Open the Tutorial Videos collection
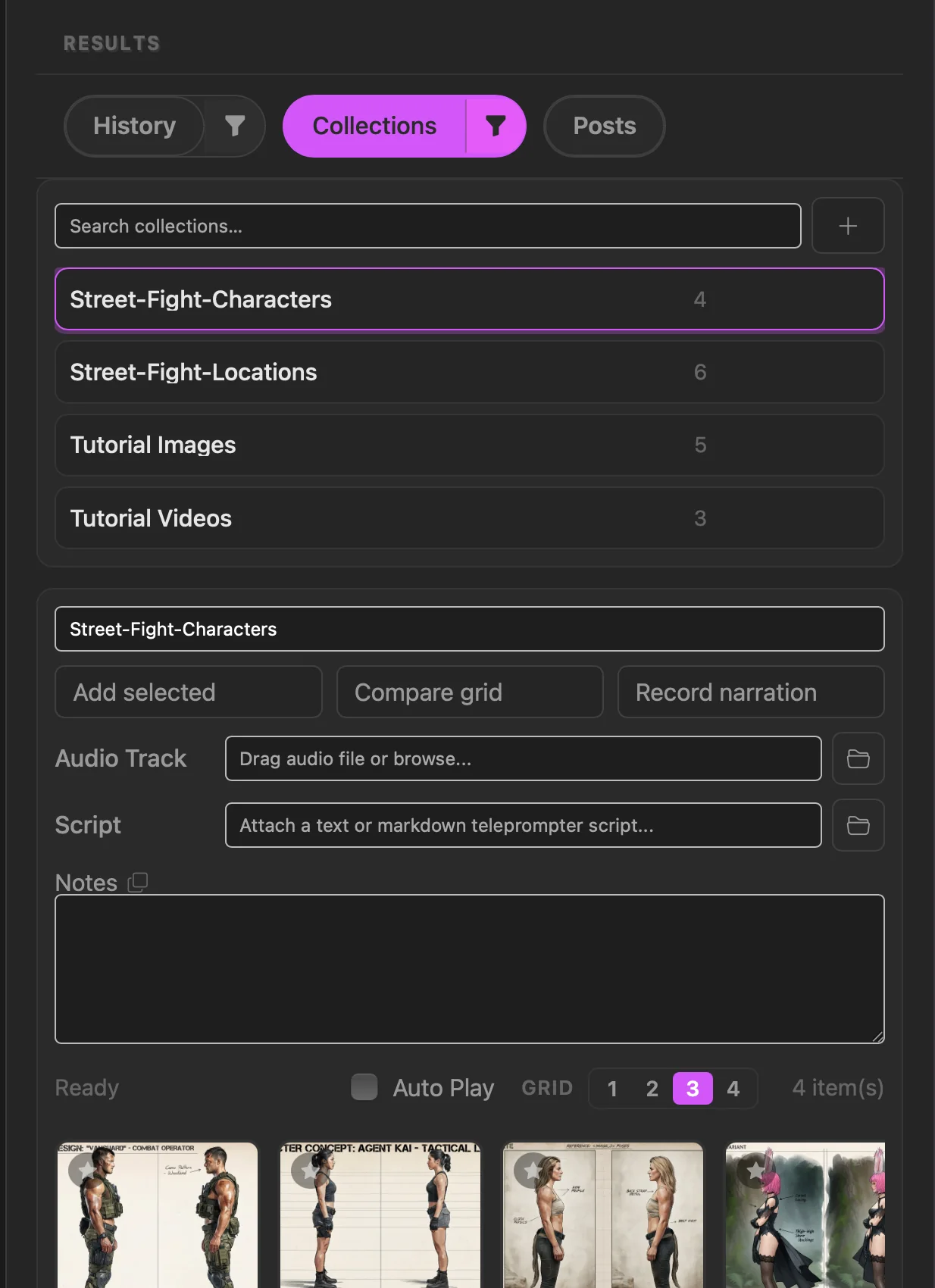Viewport: 935px width, 1288px height. tap(470, 518)
